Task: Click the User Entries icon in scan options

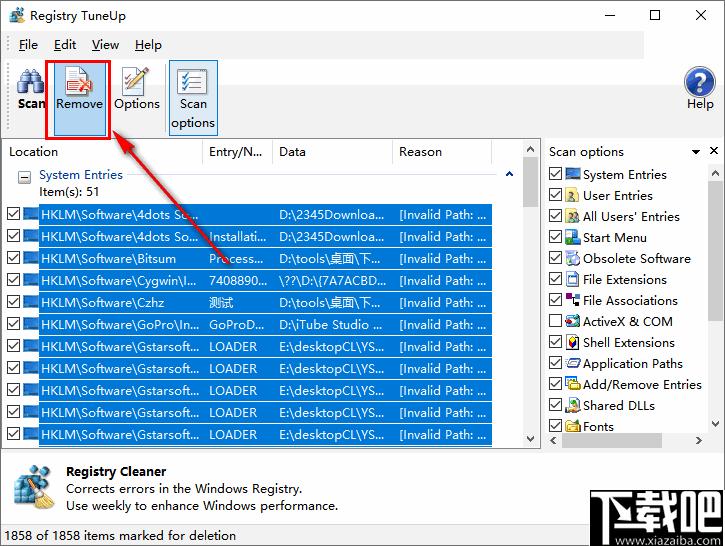Action: click(572, 195)
